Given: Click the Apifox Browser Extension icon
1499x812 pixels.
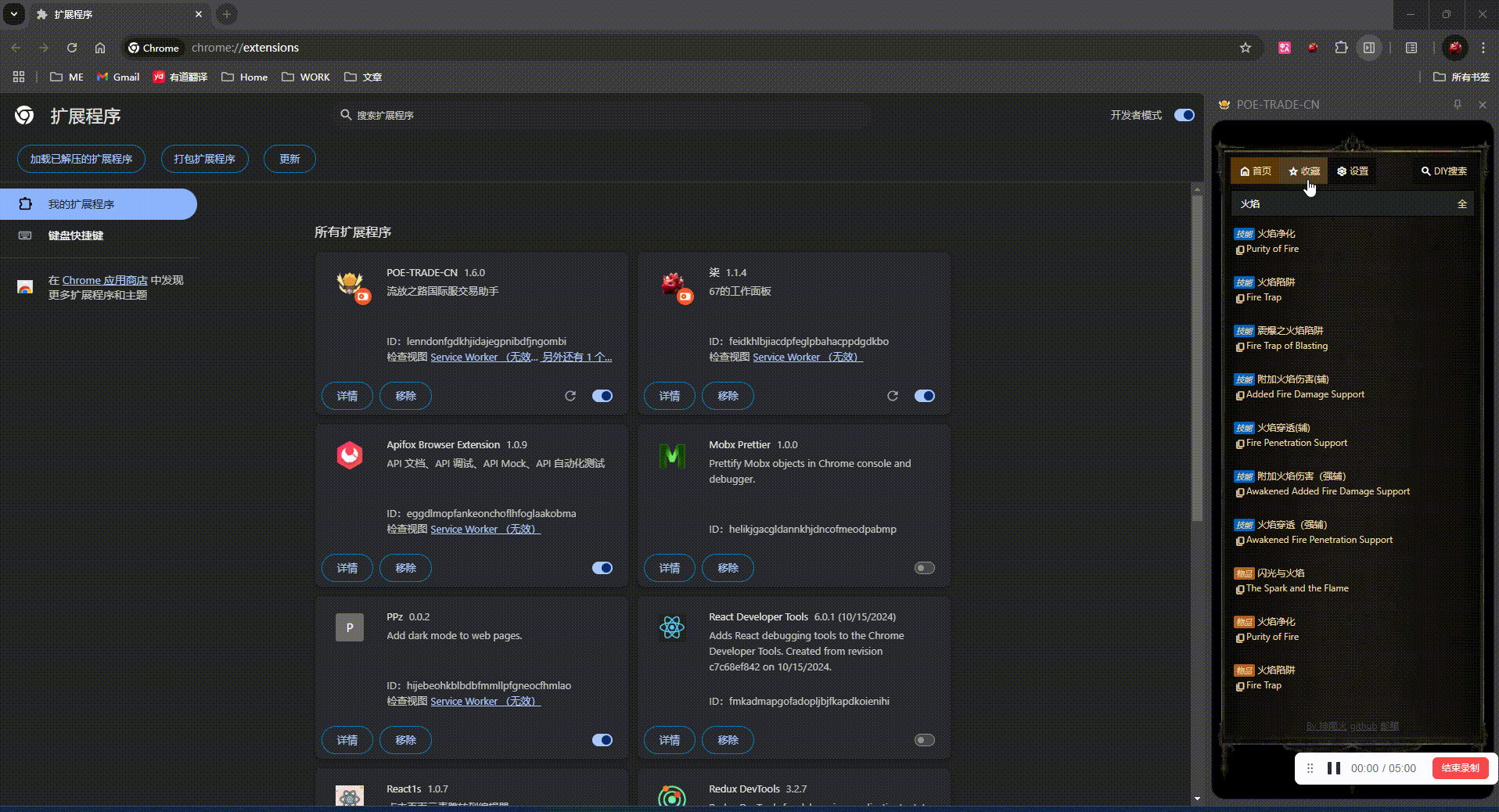Looking at the screenshot, I should coord(350,455).
